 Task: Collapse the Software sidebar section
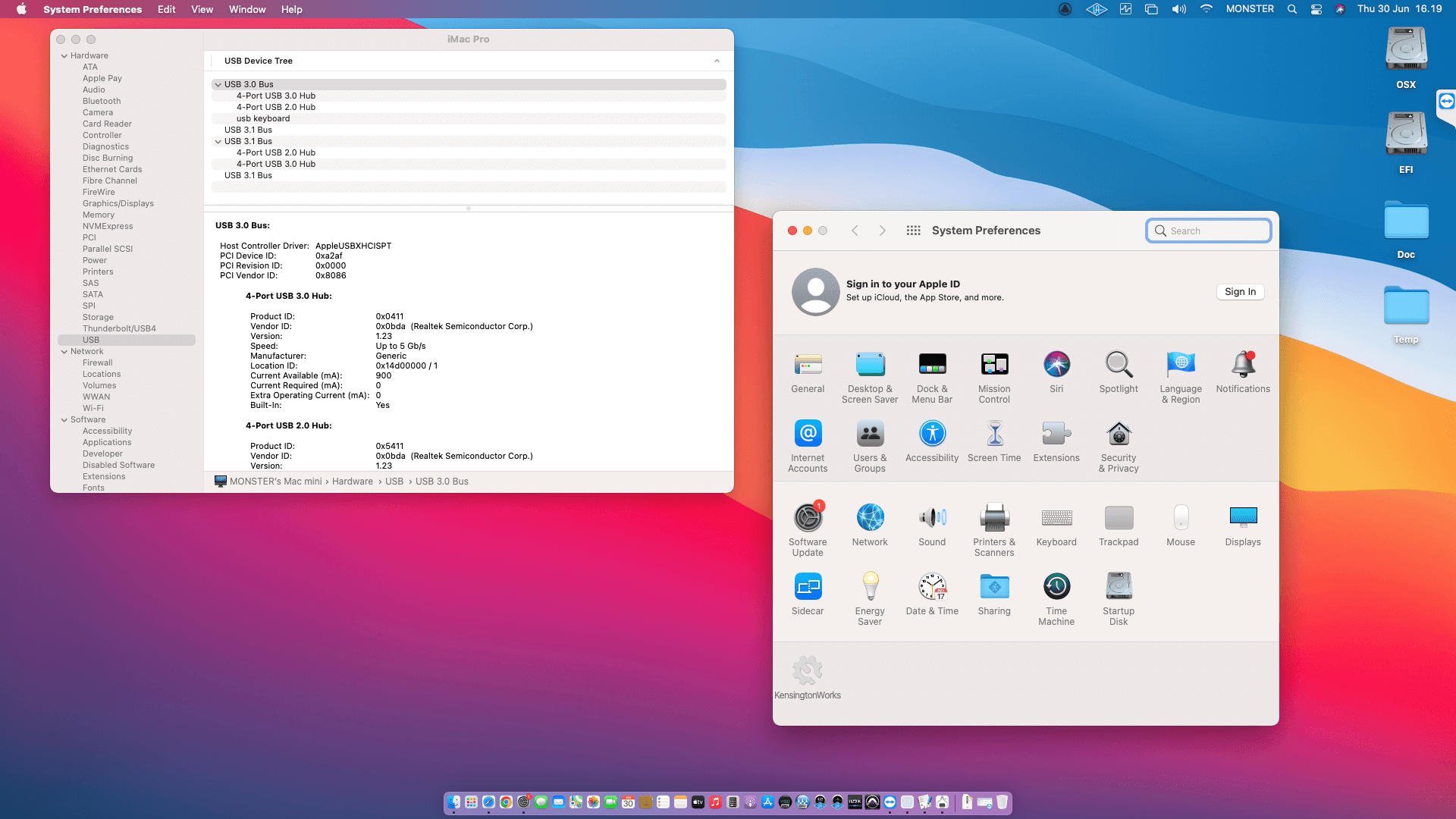coord(64,419)
